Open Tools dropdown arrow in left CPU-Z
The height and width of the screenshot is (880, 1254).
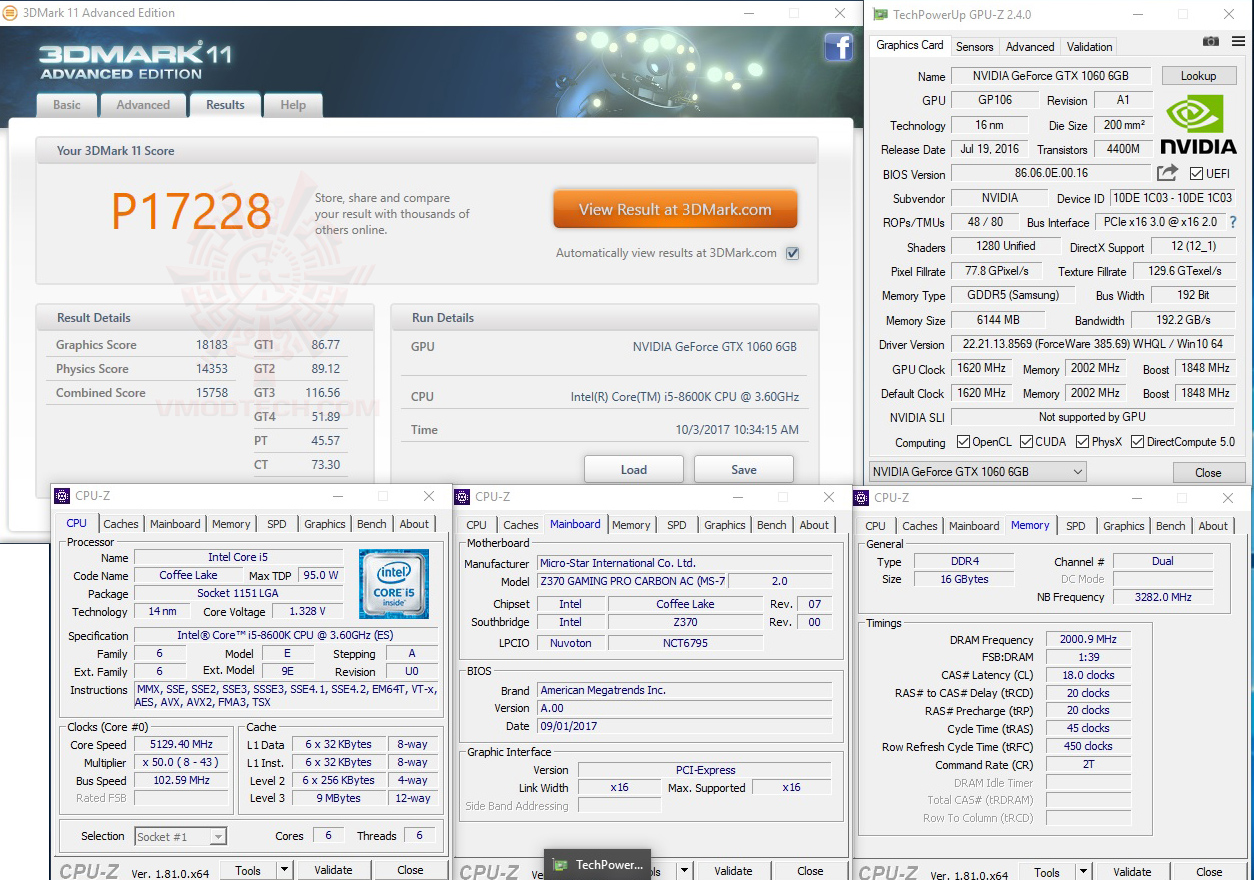pos(284,871)
